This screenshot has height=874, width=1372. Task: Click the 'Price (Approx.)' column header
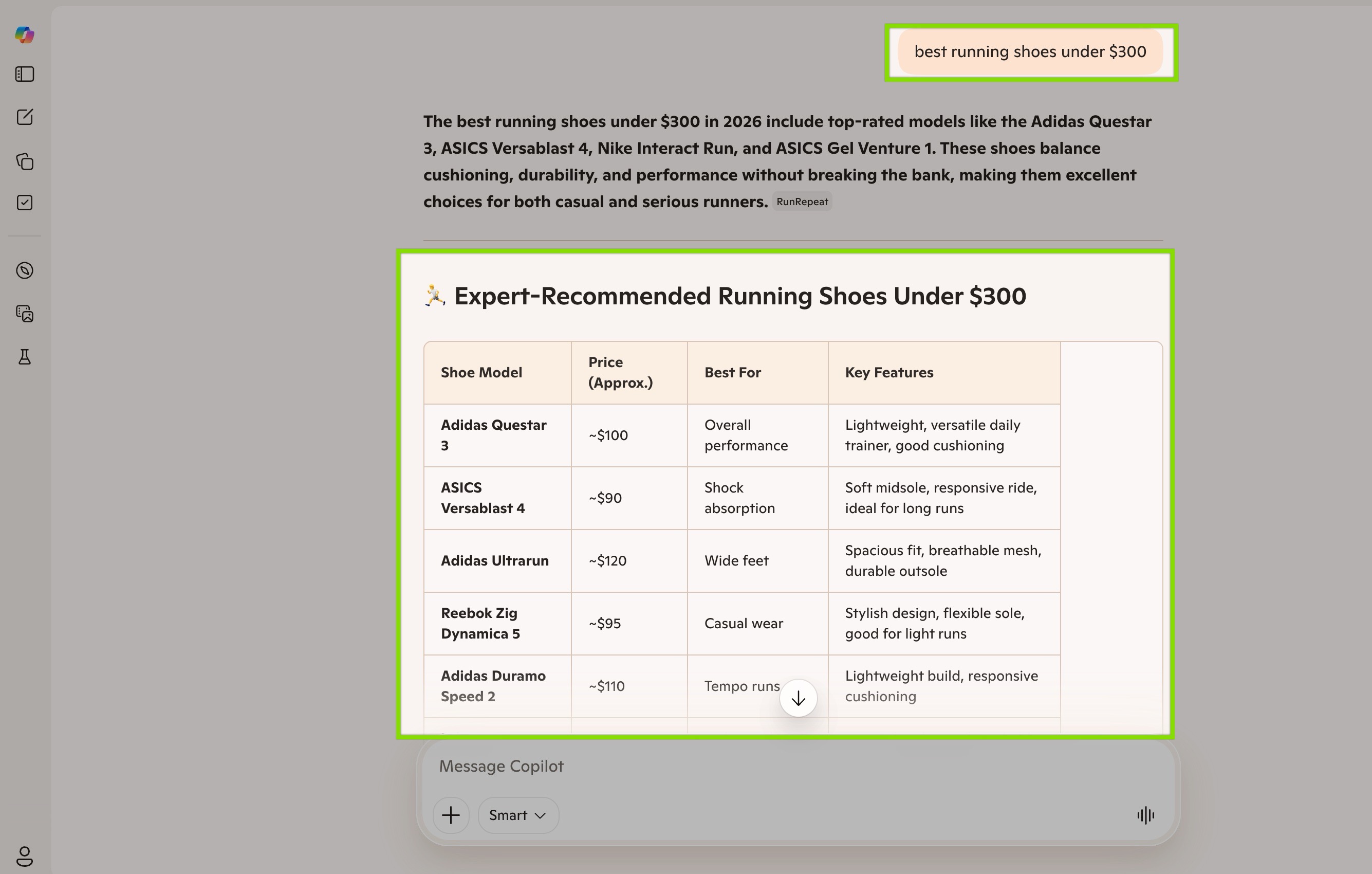coord(629,373)
